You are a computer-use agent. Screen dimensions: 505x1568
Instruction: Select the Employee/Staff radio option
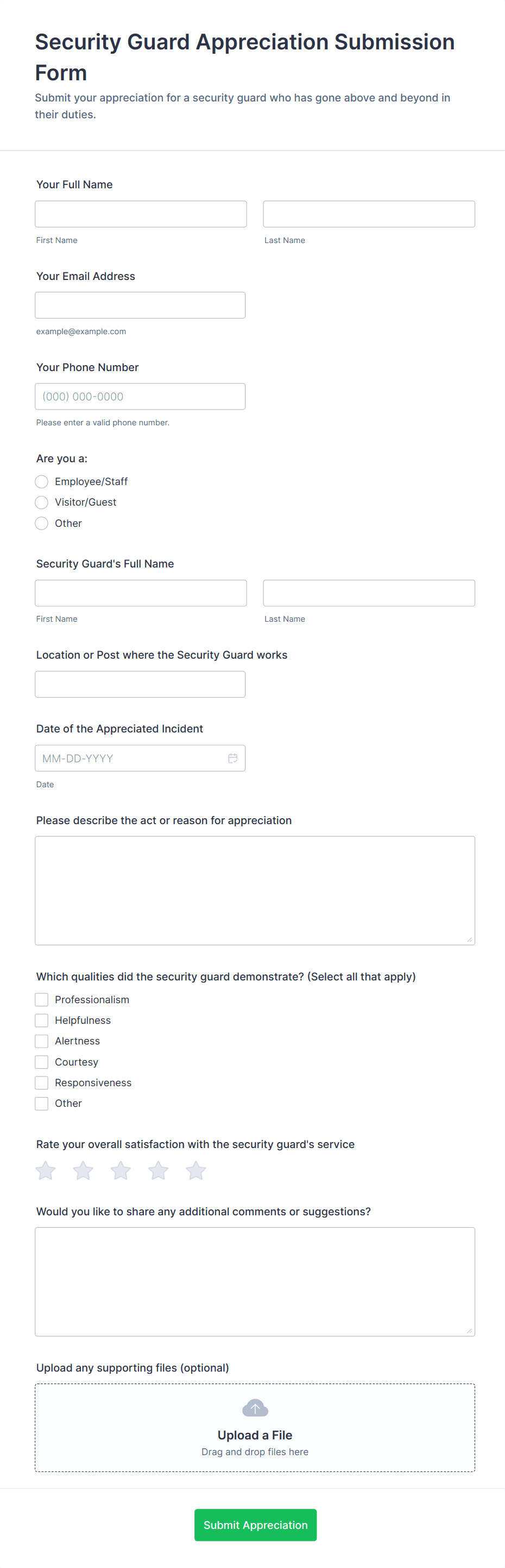coord(41,481)
